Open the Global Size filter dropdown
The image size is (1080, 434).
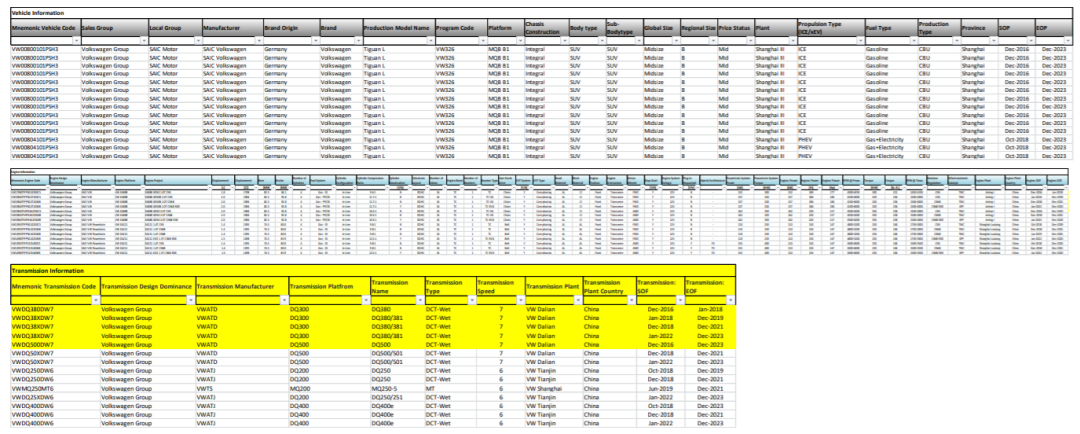(676, 41)
